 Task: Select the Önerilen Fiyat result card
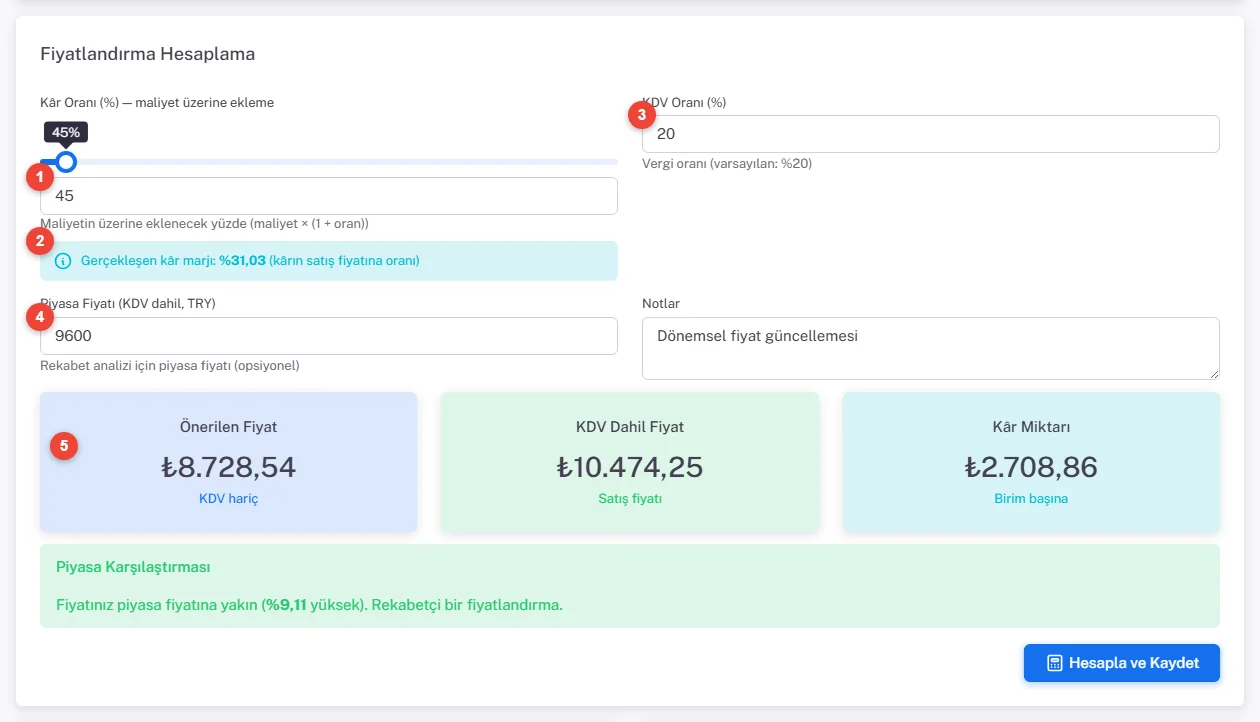click(229, 462)
